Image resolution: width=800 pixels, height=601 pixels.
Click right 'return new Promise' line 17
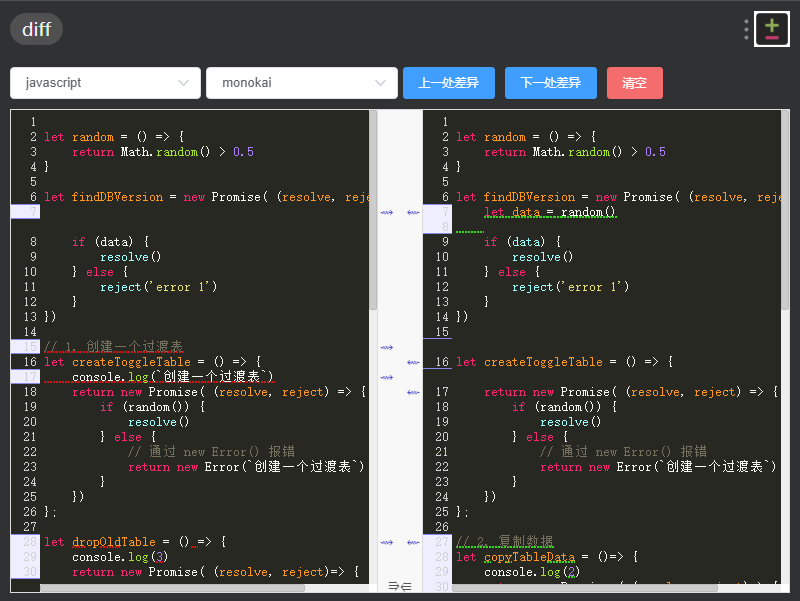(631, 392)
